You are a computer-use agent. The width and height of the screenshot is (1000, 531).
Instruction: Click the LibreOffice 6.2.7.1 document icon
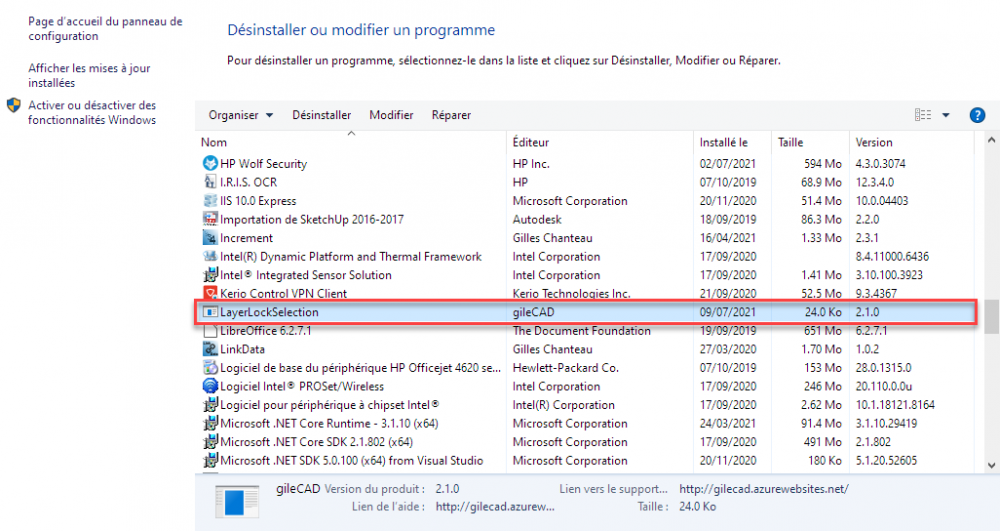tap(210, 331)
